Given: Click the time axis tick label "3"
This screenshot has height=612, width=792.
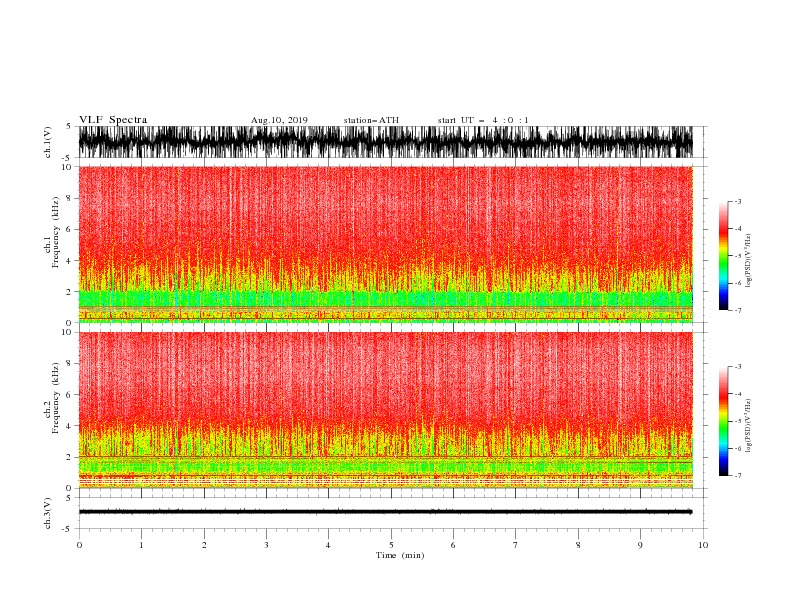Looking at the screenshot, I should tap(266, 545).
